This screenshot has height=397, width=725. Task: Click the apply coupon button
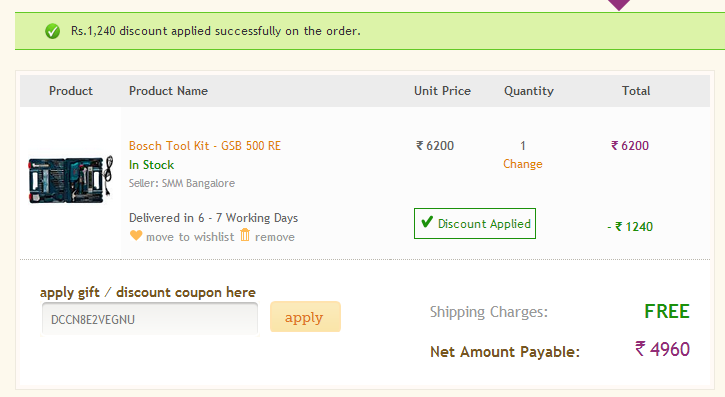pyautogui.click(x=305, y=317)
